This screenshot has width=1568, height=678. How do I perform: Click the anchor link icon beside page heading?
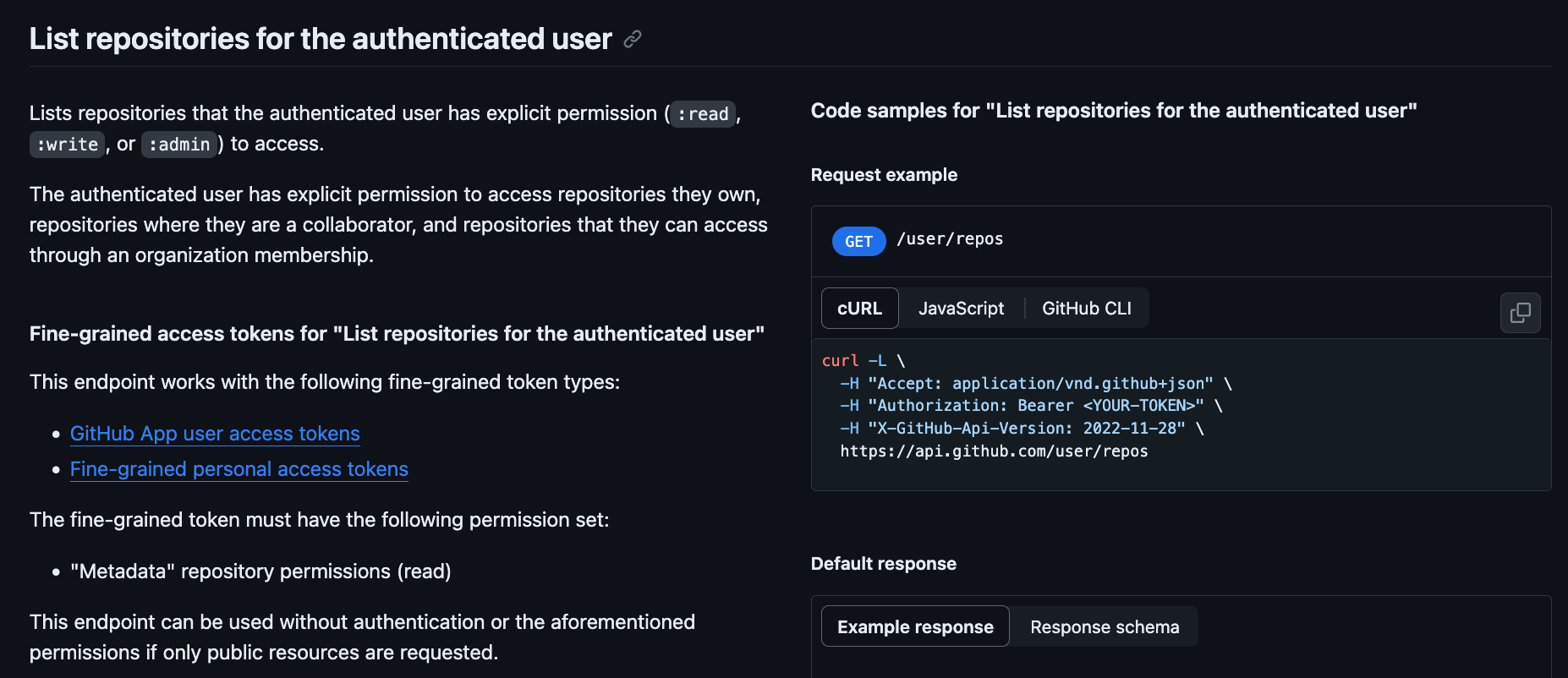click(x=632, y=40)
